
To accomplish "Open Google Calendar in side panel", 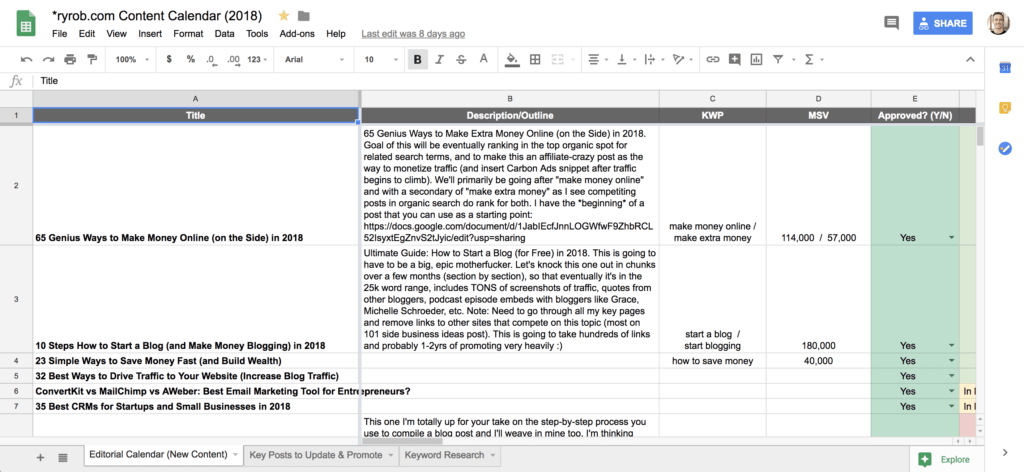I will click(1005, 69).
